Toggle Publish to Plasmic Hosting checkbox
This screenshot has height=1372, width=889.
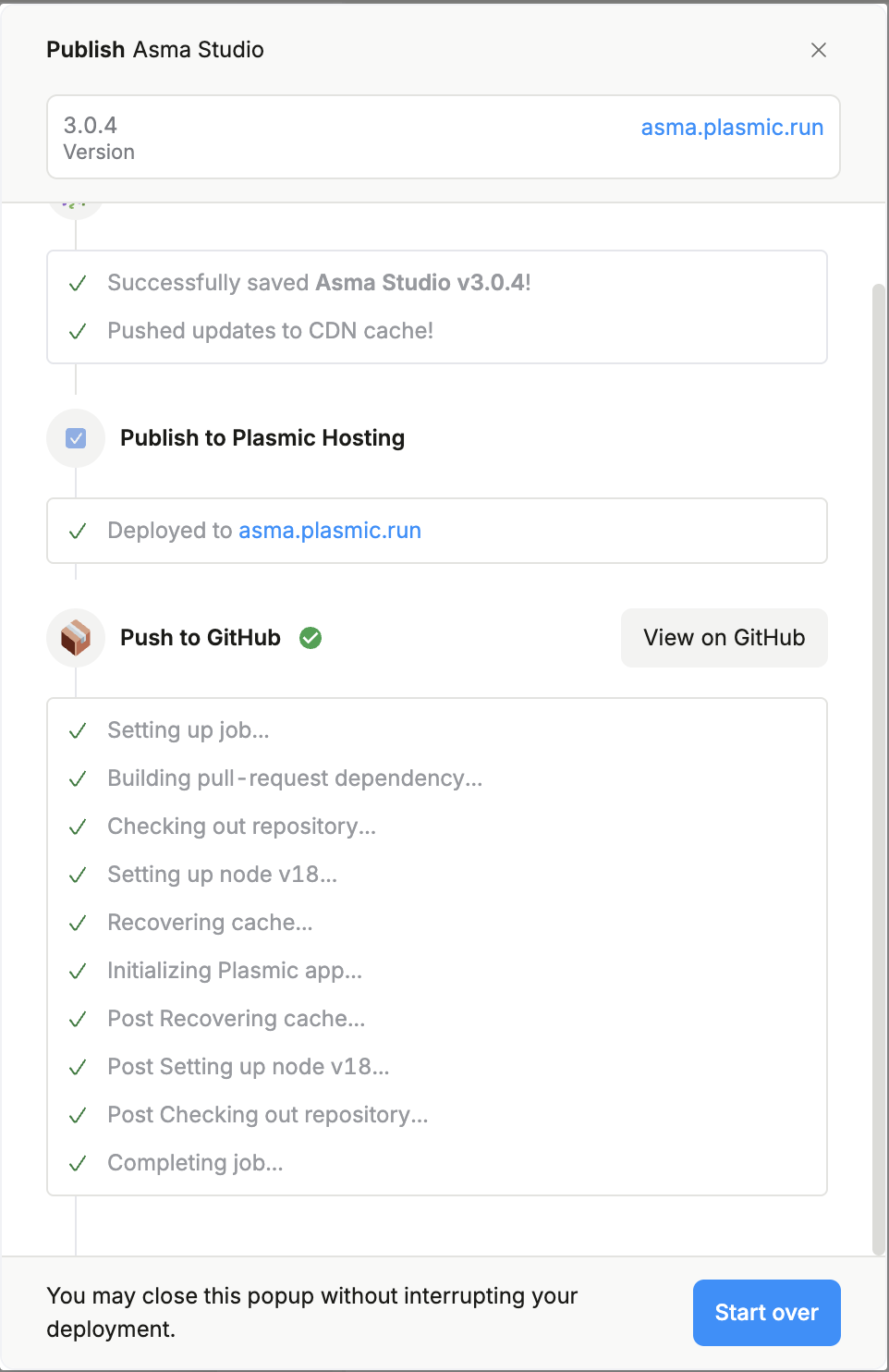click(76, 438)
